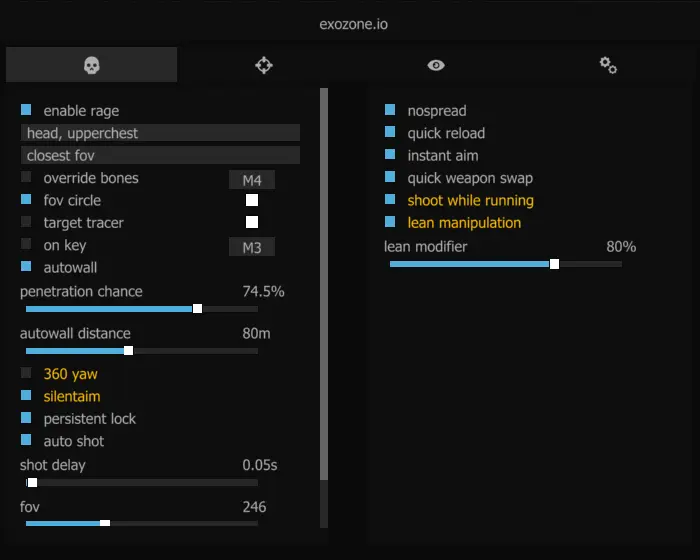This screenshot has height=560, width=700.
Task: Click the autowall distance slider handle
Action: [128, 351]
